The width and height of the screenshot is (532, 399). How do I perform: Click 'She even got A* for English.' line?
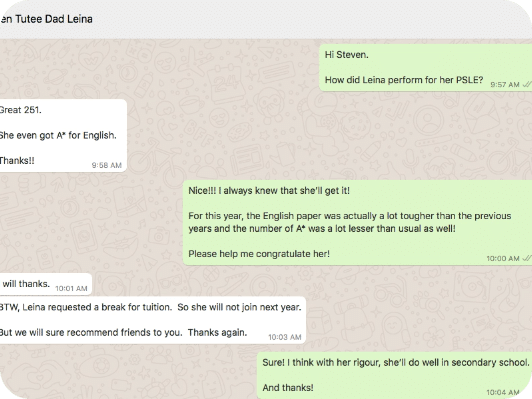click(58, 135)
